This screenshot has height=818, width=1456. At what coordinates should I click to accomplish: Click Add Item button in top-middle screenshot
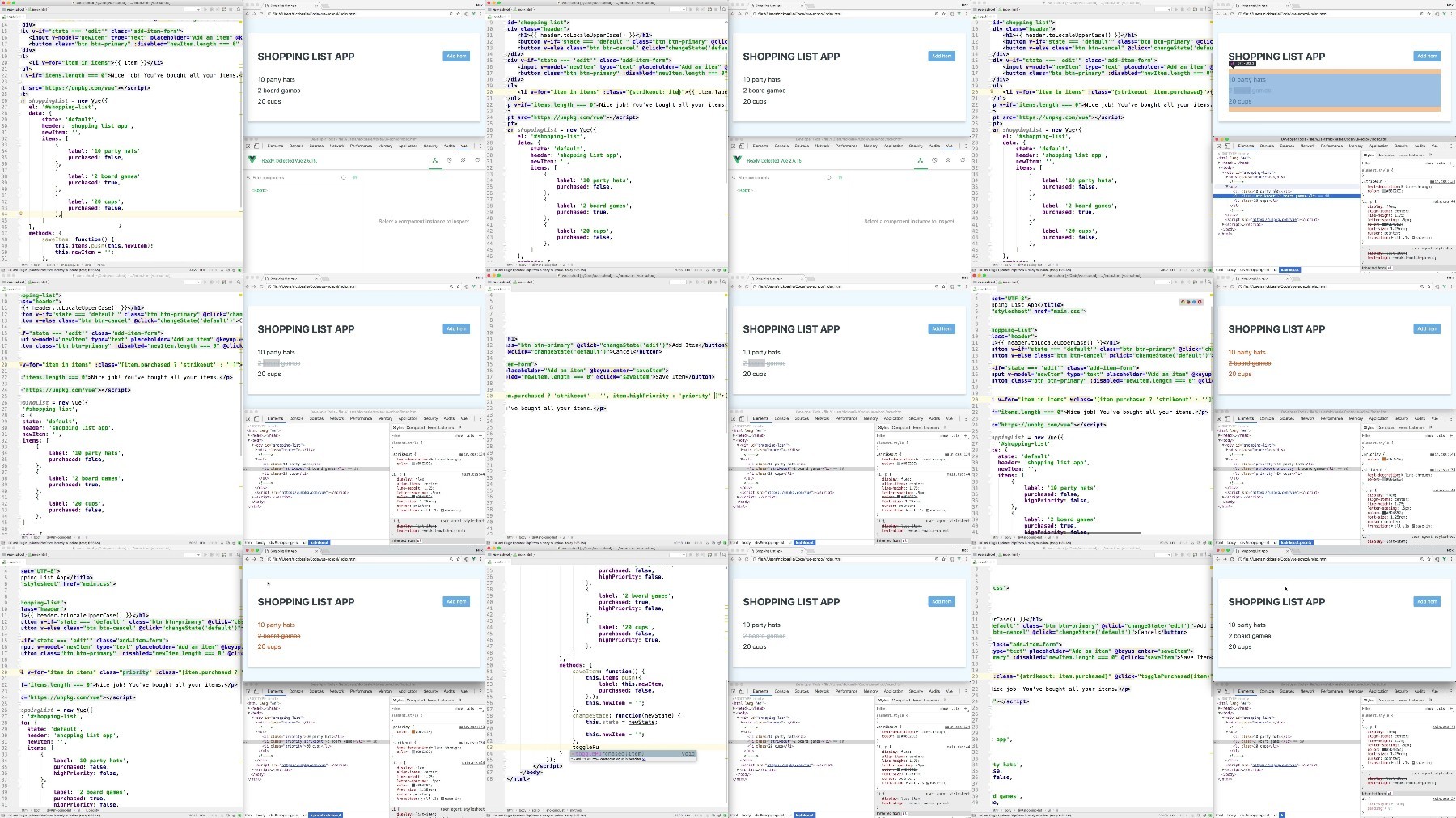click(942, 56)
